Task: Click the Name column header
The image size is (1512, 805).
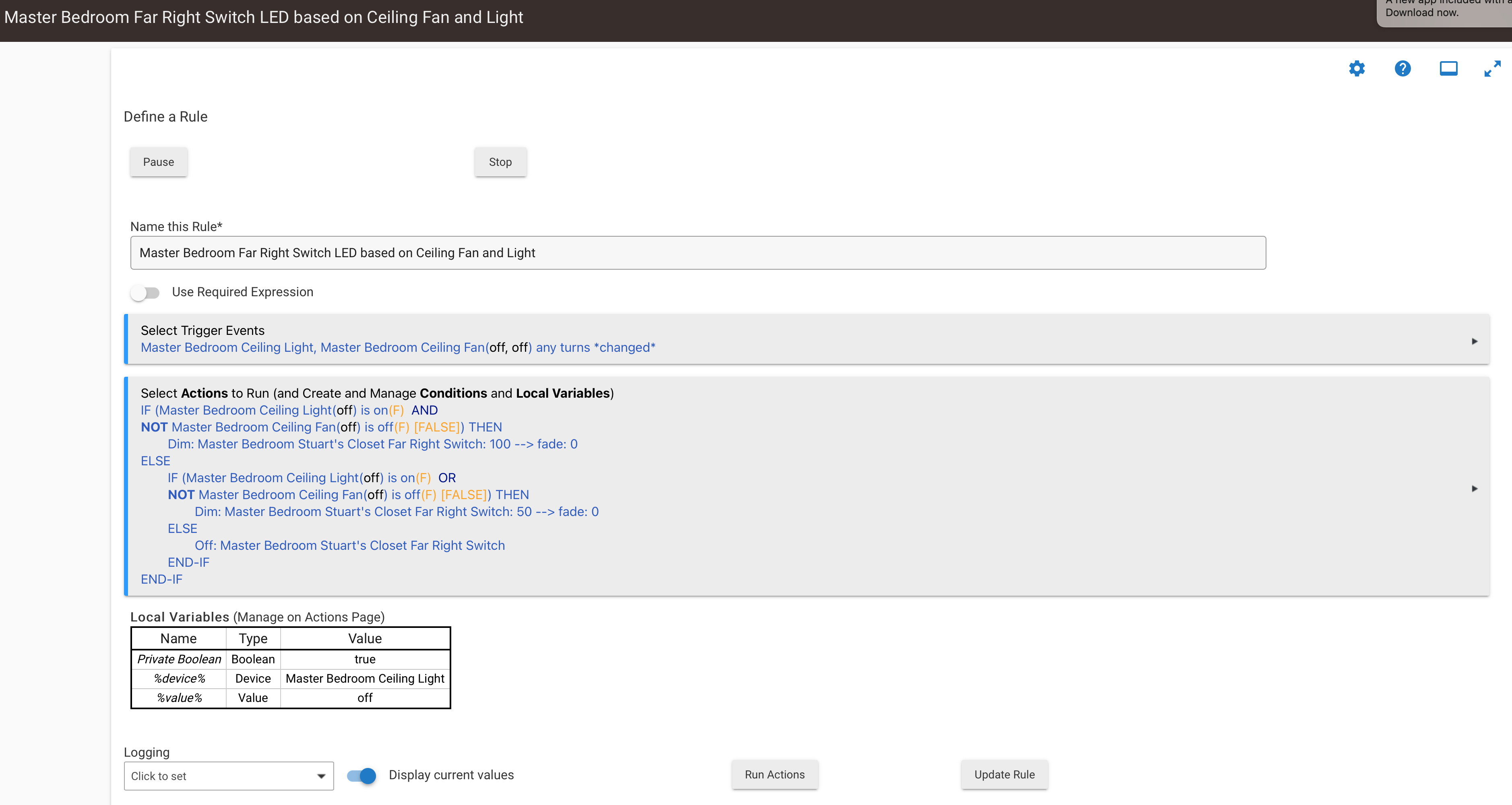Action: [179, 638]
